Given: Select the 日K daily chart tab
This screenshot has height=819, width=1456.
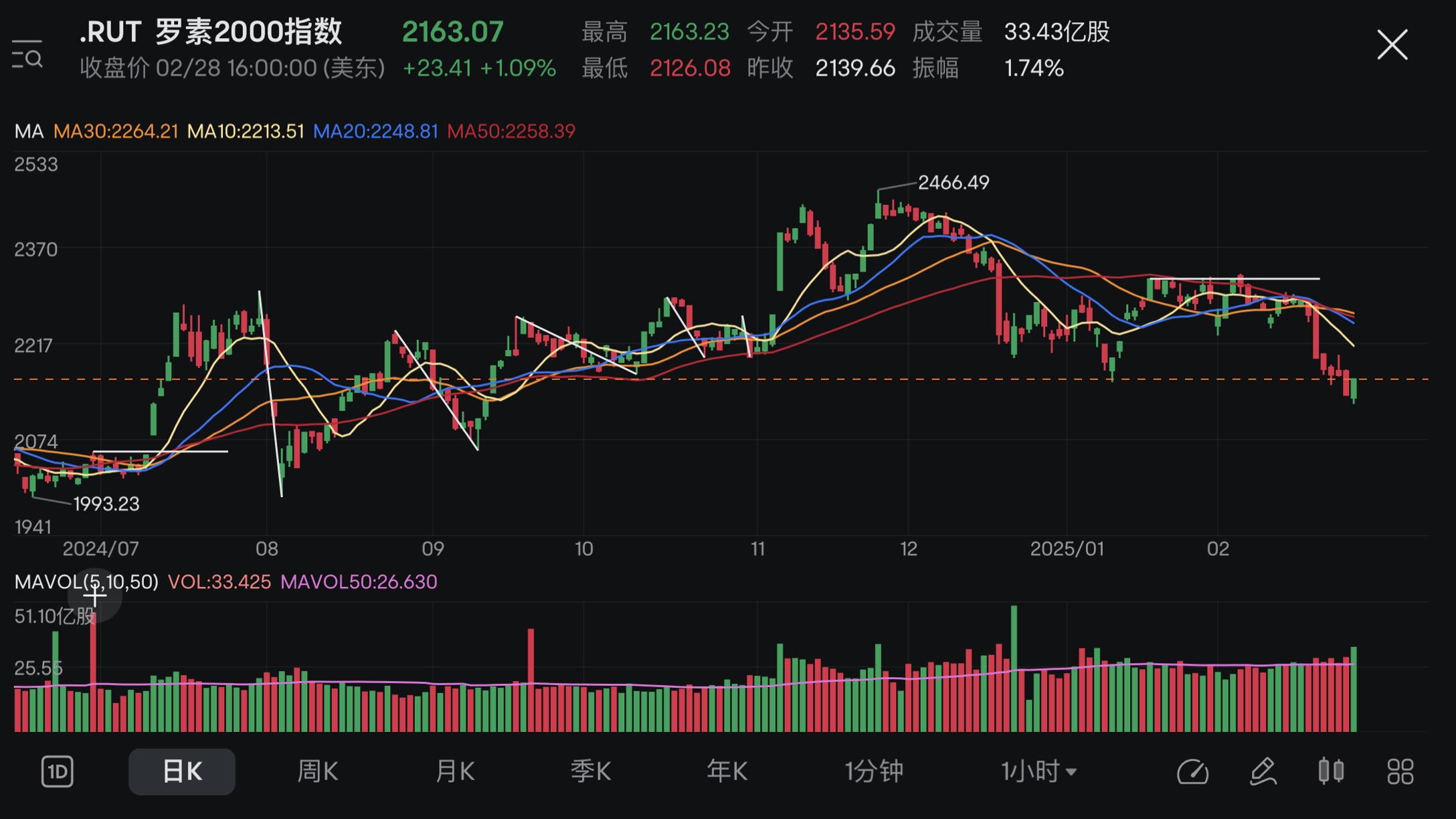Looking at the screenshot, I should pyautogui.click(x=182, y=771).
